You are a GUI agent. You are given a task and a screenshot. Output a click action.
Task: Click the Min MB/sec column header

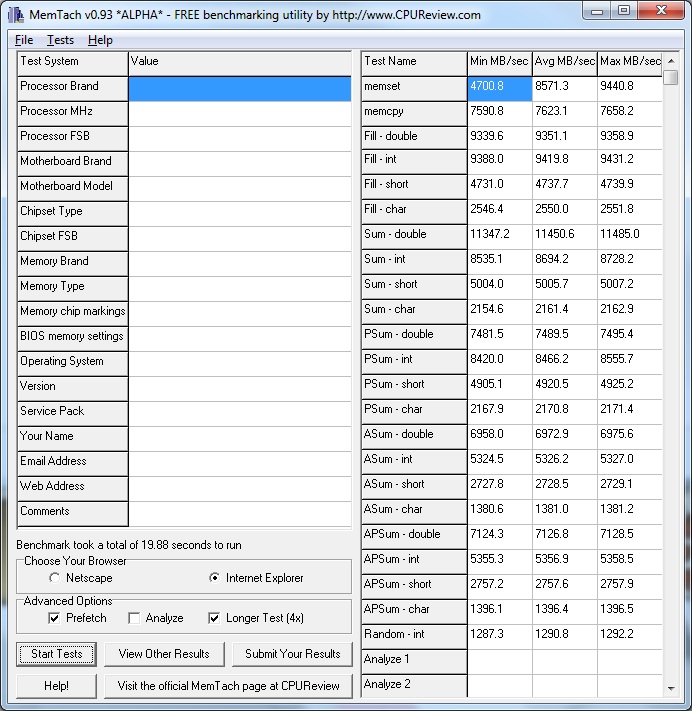[500, 63]
